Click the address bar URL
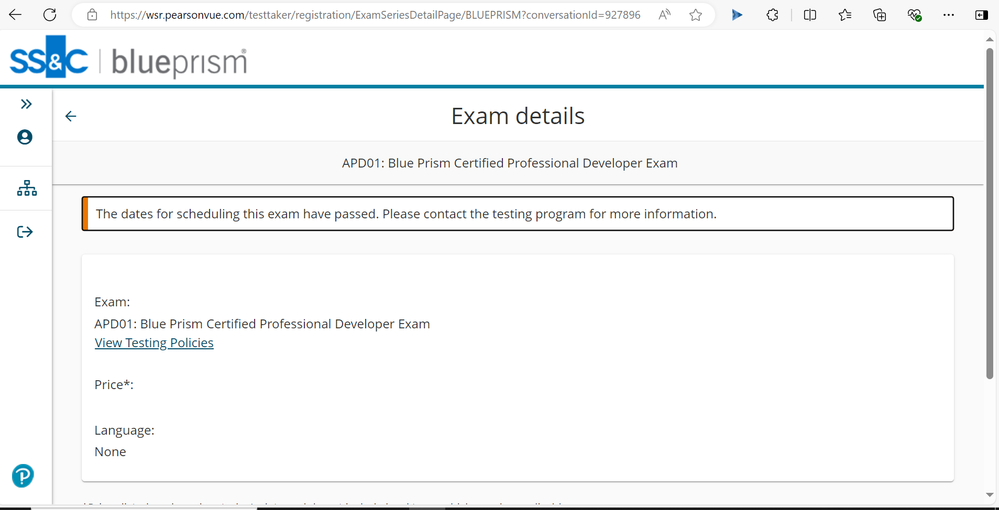Viewport: 999px width, 510px height. [x=375, y=15]
